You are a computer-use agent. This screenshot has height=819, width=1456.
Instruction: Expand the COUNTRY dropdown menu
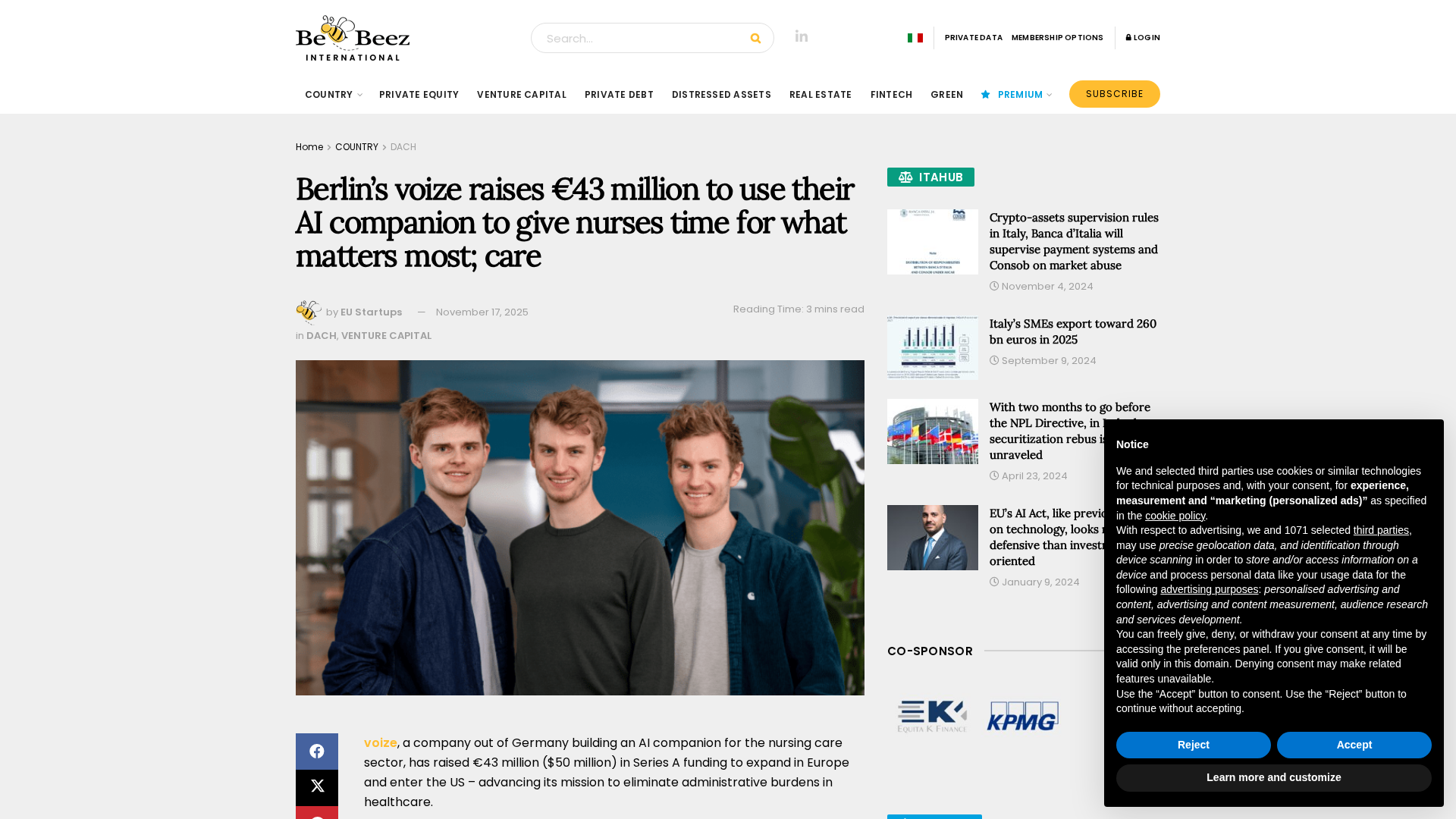[x=333, y=95]
